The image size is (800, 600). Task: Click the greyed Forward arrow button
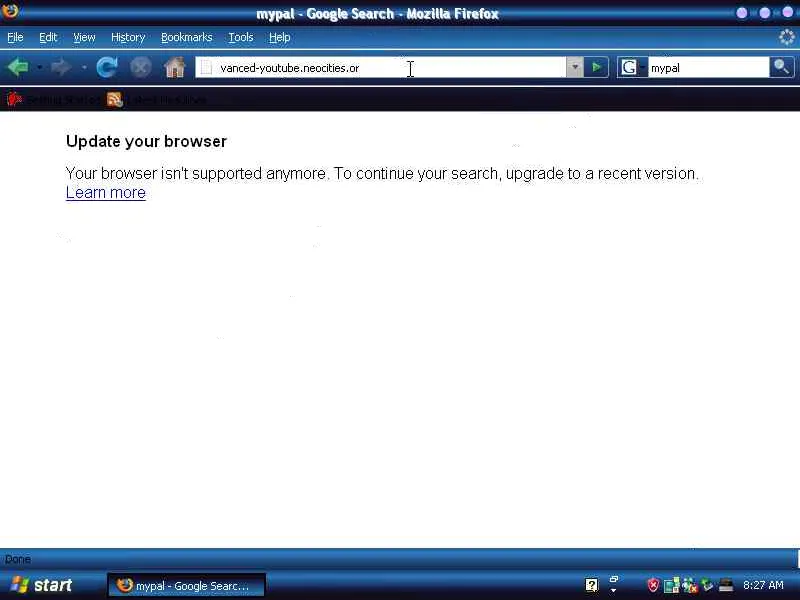(x=61, y=67)
